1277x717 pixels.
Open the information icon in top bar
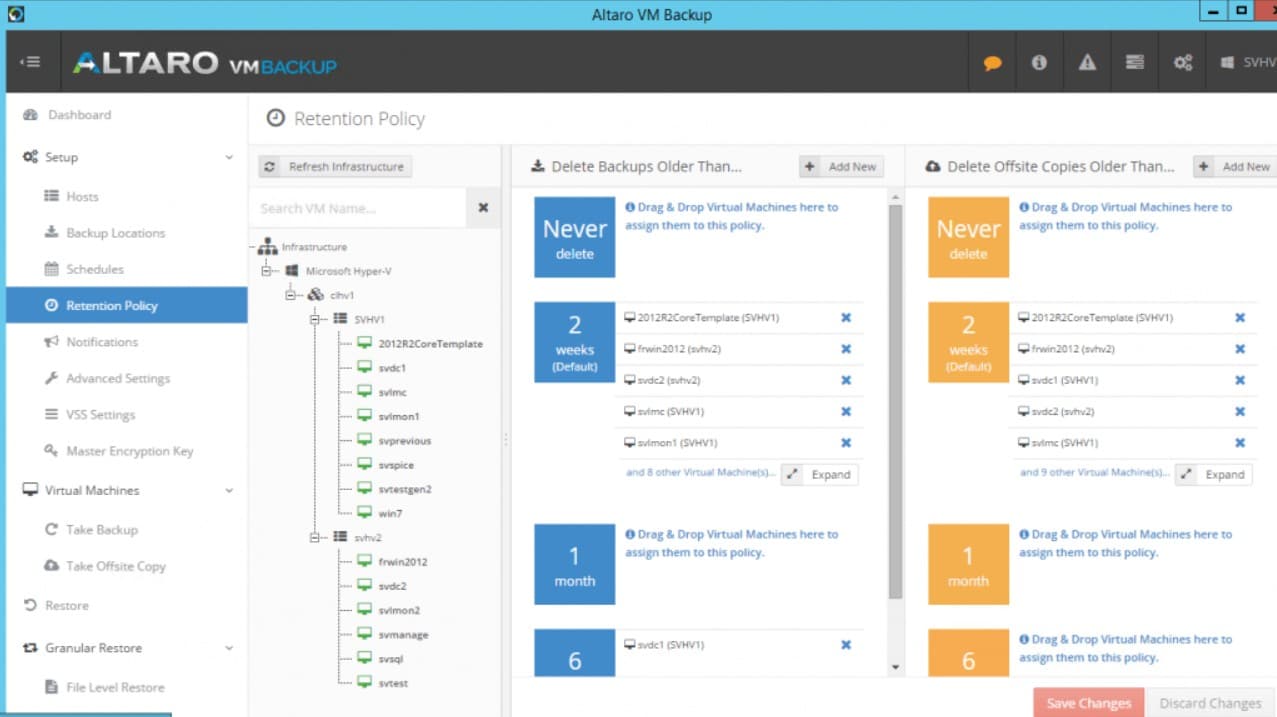[1039, 62]
